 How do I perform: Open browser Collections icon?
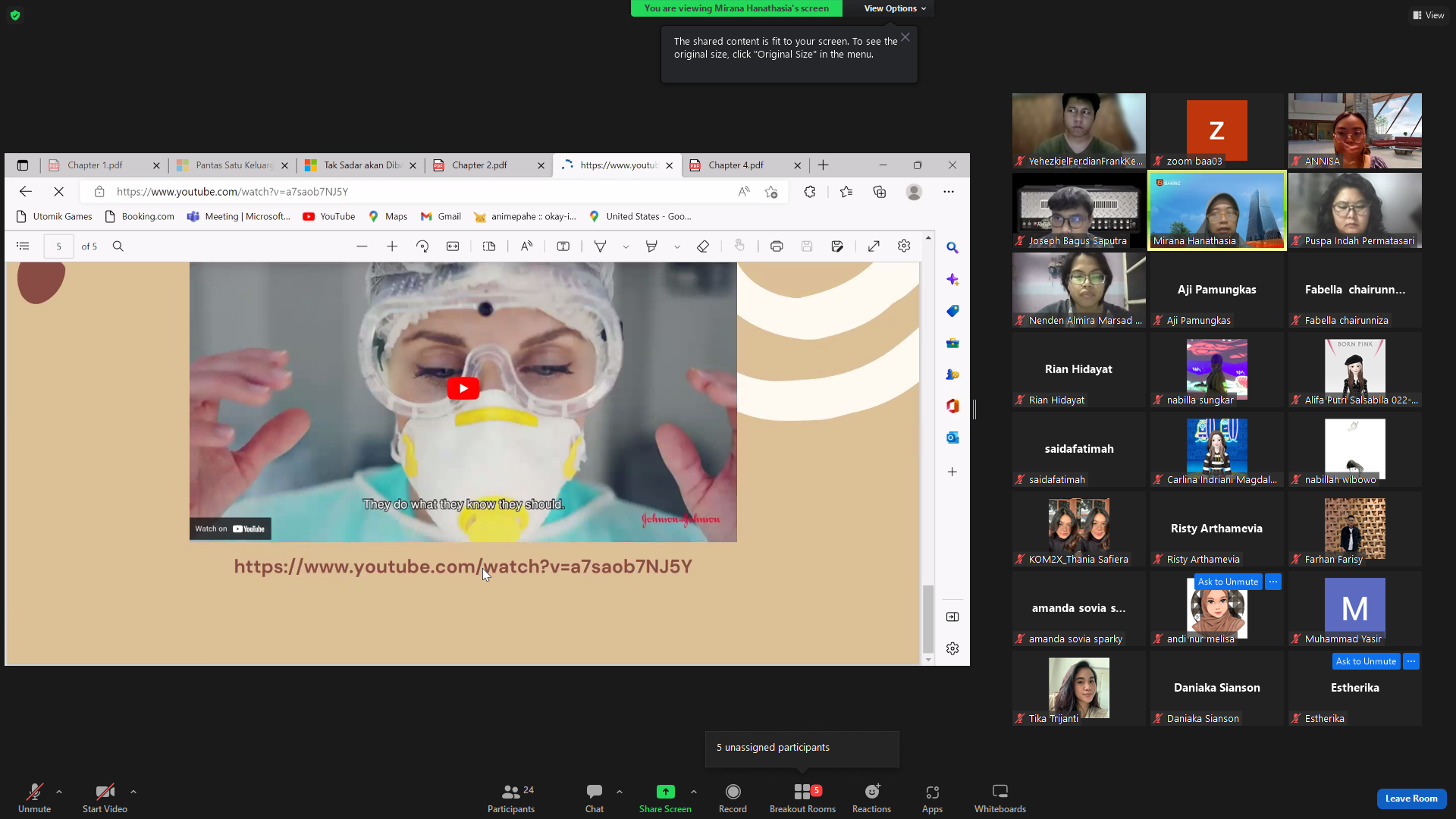[880, 192]
